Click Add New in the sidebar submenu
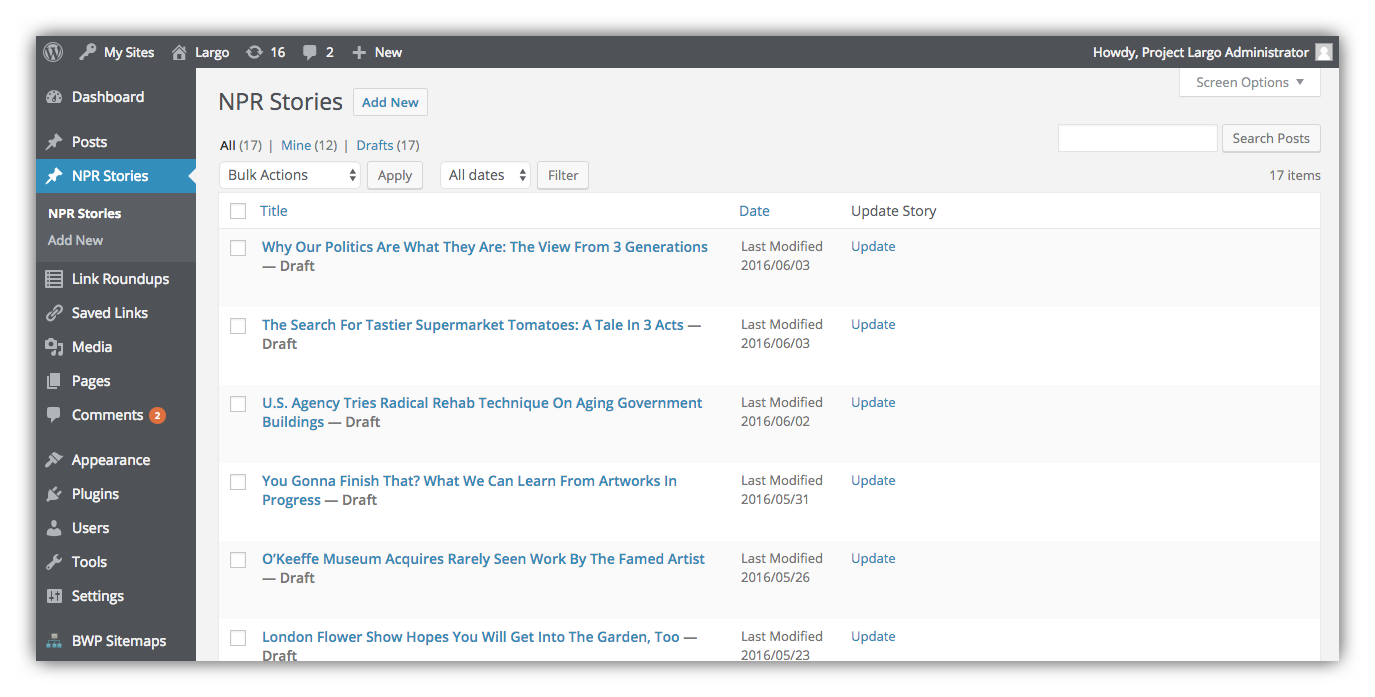 pos(76,240)
